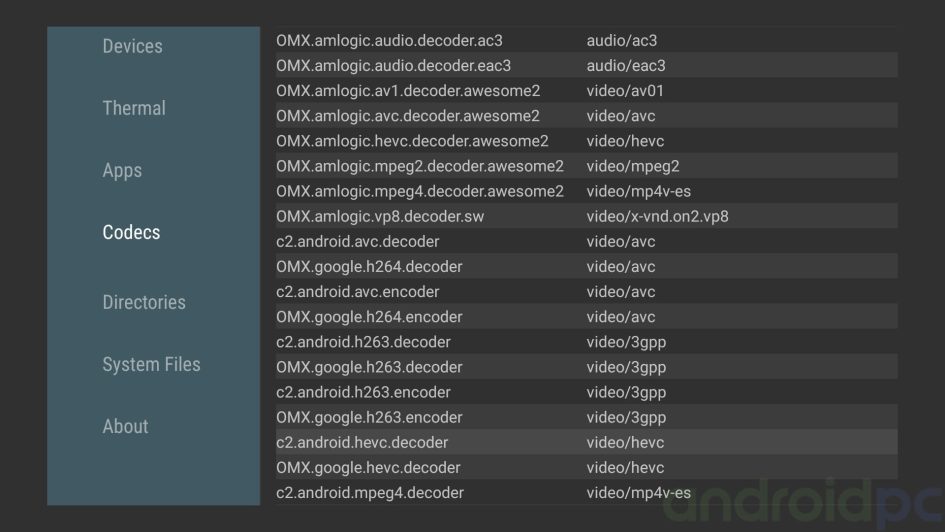Highlight the OMX.google.h263.encoder codec

[369, 417]
